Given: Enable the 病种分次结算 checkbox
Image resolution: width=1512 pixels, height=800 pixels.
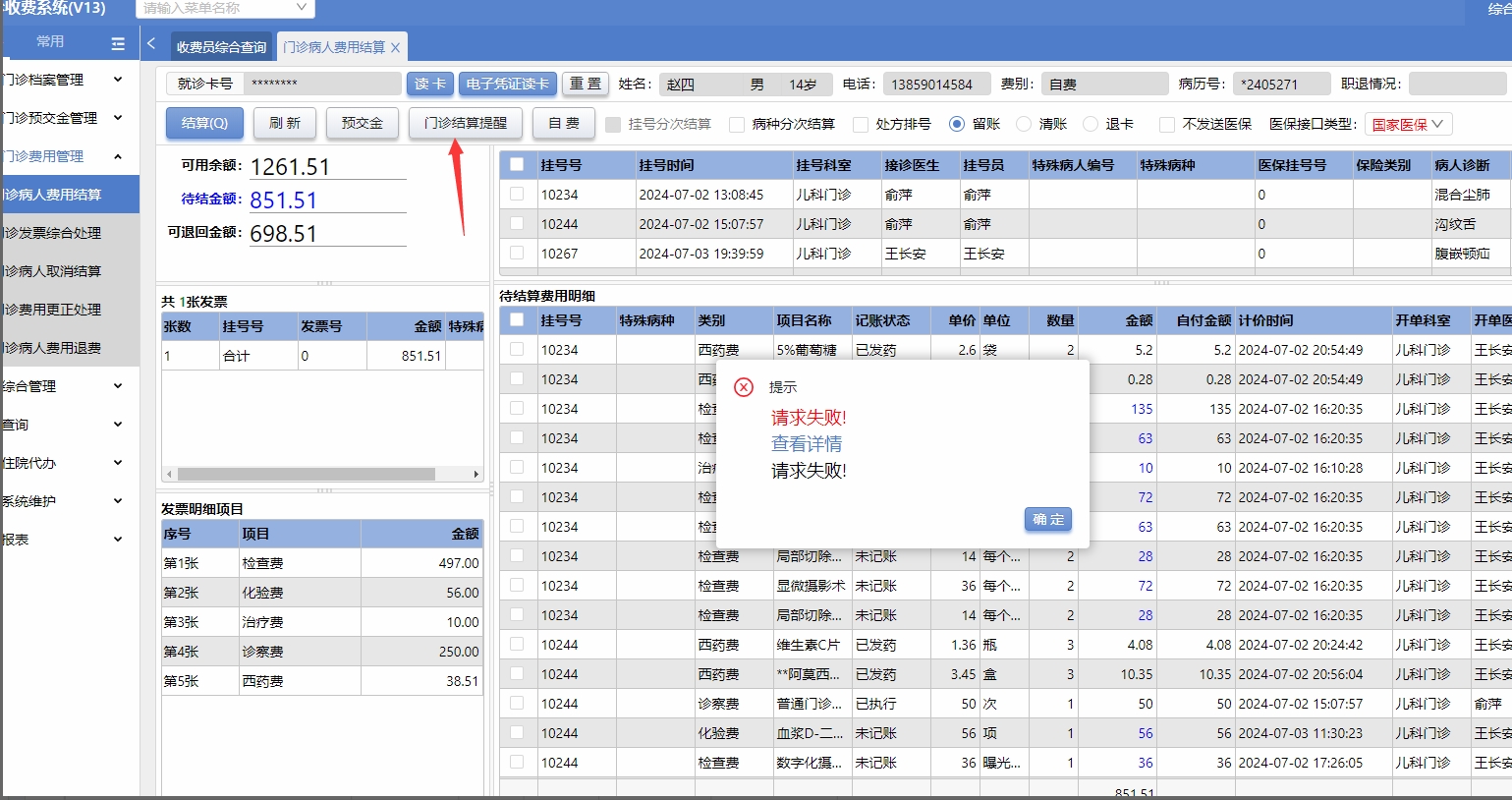Looking at the screenshot, I should tap(737, 125).
